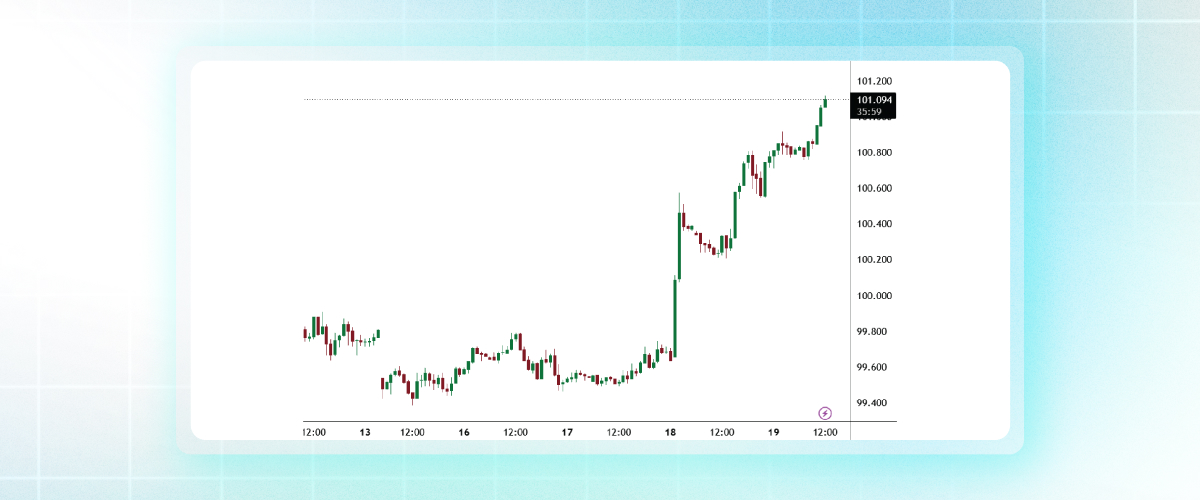The width and height of the screenshot is (1200, 500).
Task: Select date 16 on time axis
Action: tap(464, 432)
